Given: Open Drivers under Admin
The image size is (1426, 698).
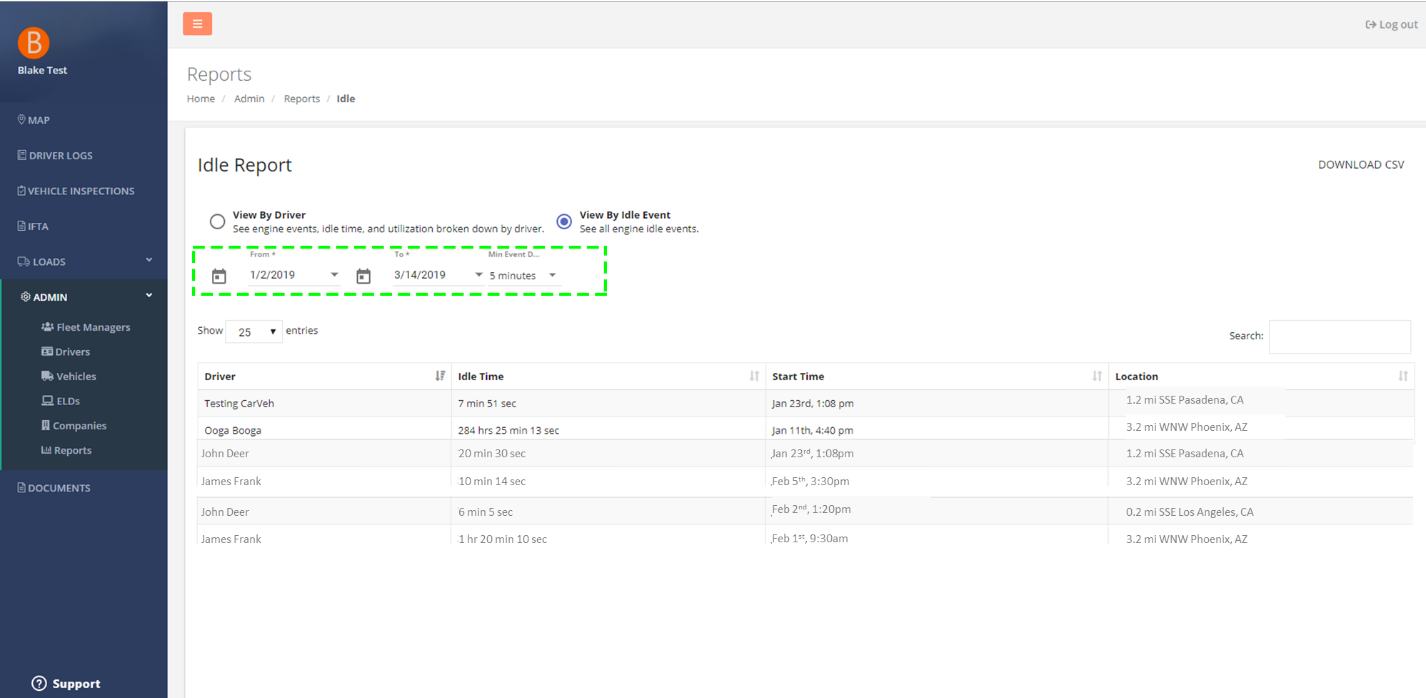Looking at the screenshot, I should 66,352.
